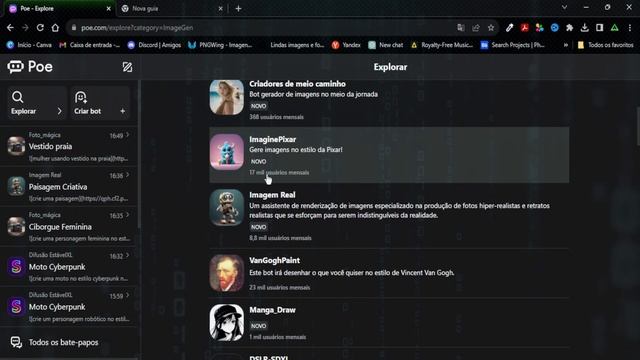The image size is (640, 360).
Task: Close the Poe - Explore tab
Action: (109, 9)
